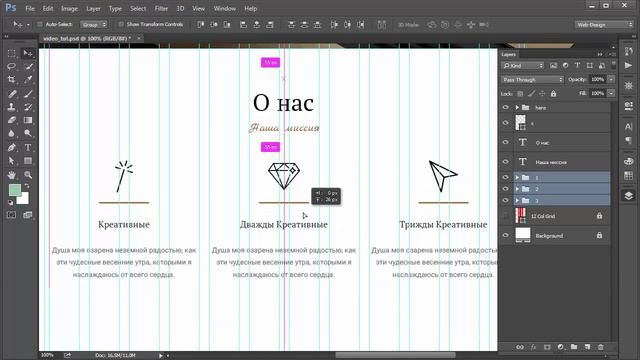Click the Delete Layer trash icon
The width and height of the screenshot is (640, 360).
601,347
